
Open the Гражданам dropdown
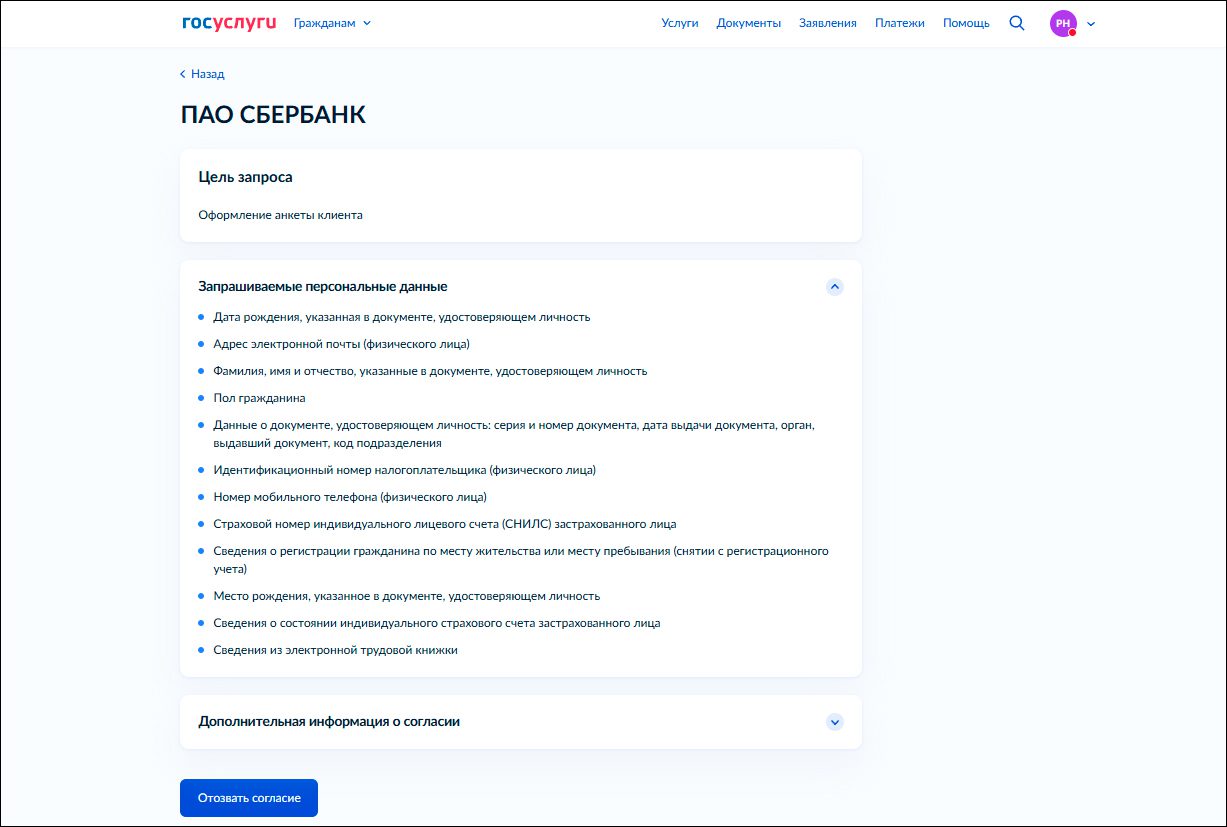pyautogui.click(x=332, y=23)
